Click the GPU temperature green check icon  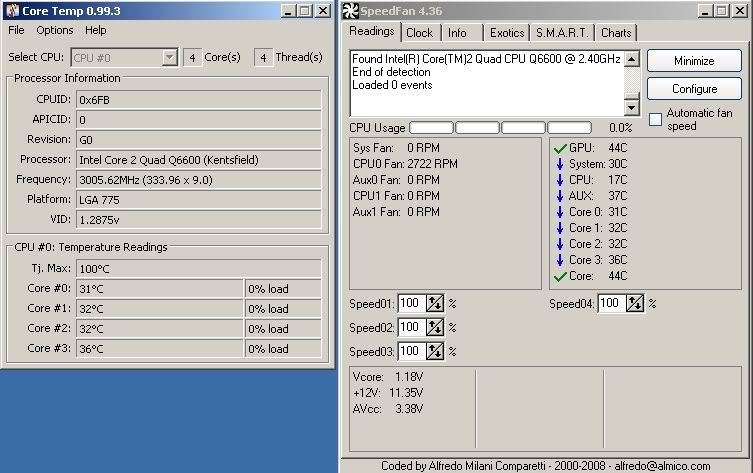(559, 148)
